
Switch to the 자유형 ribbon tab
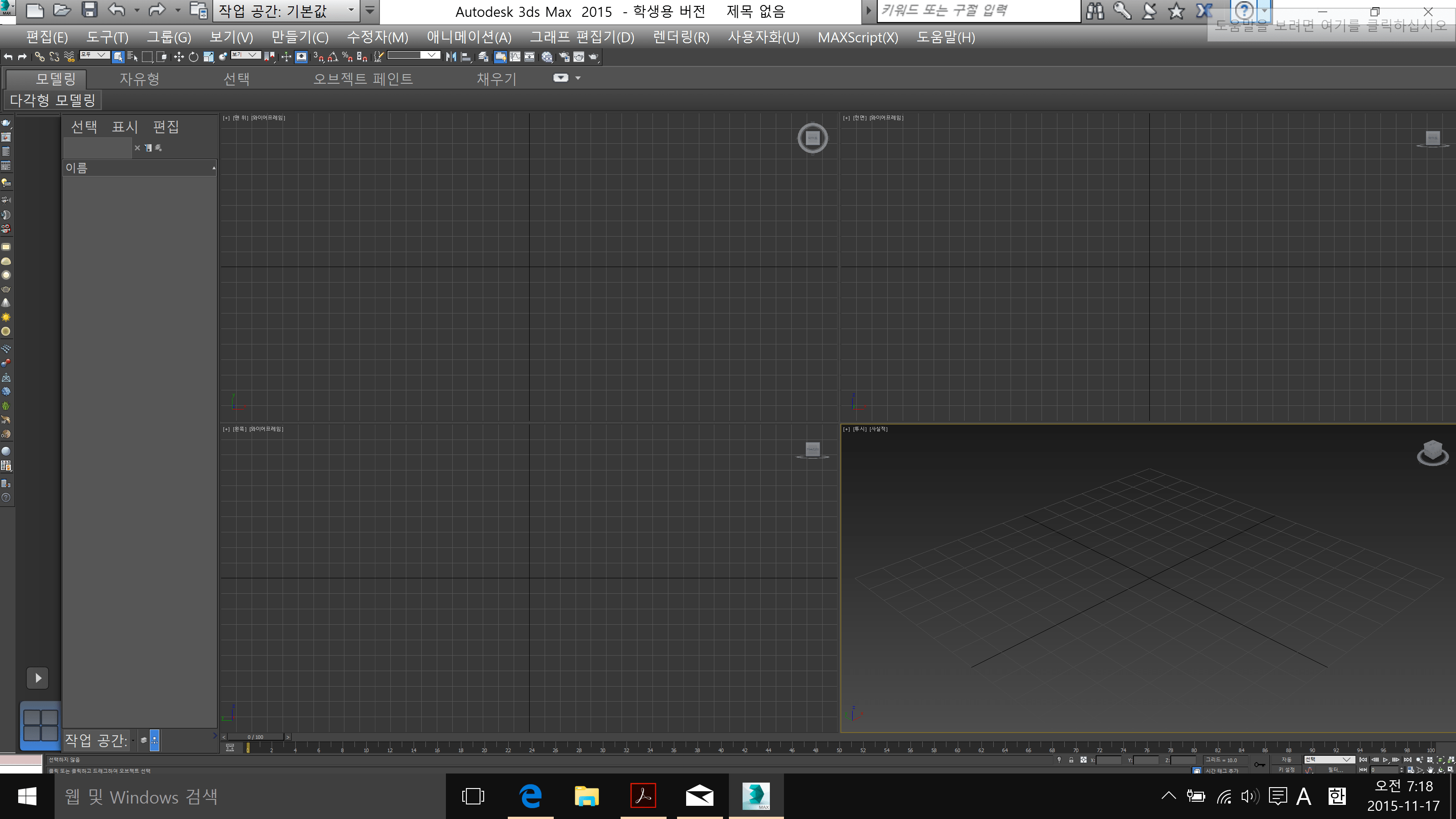(x=139, y=79)
